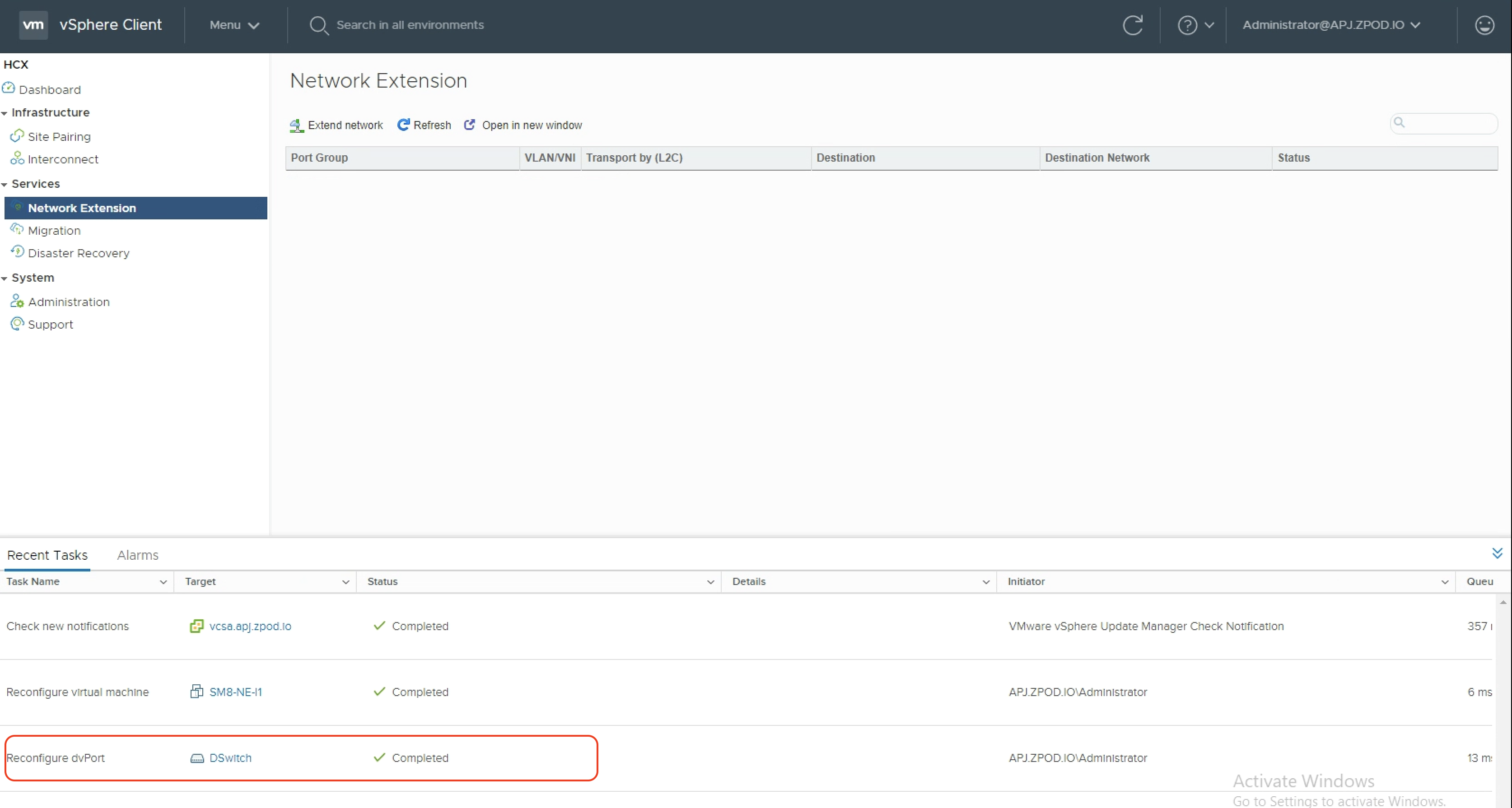Select the Recent Tasks tab

(47, 554)
